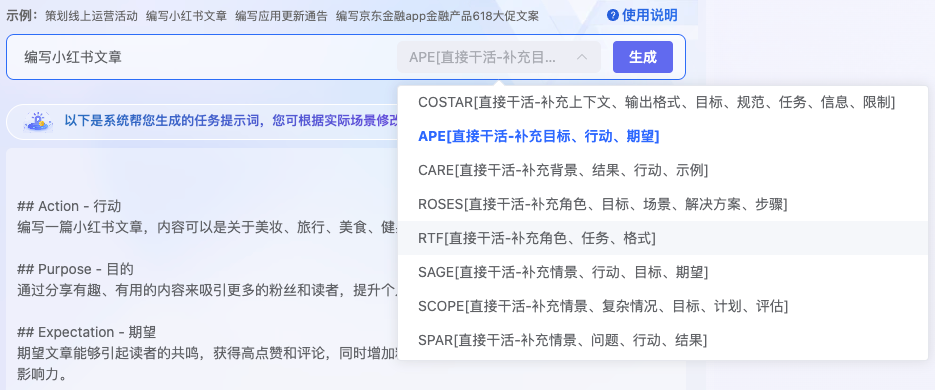Focus the task input containing 编写小红书文章
The width and height of the screenshot is (935, 390).
coord(206,57)
